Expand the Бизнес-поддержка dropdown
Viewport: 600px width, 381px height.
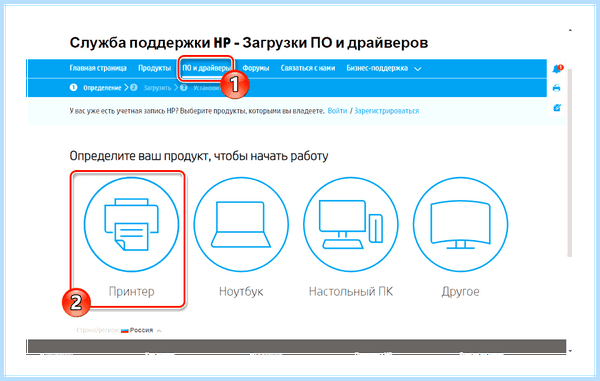pyautogui.click(x=383, y=68)
